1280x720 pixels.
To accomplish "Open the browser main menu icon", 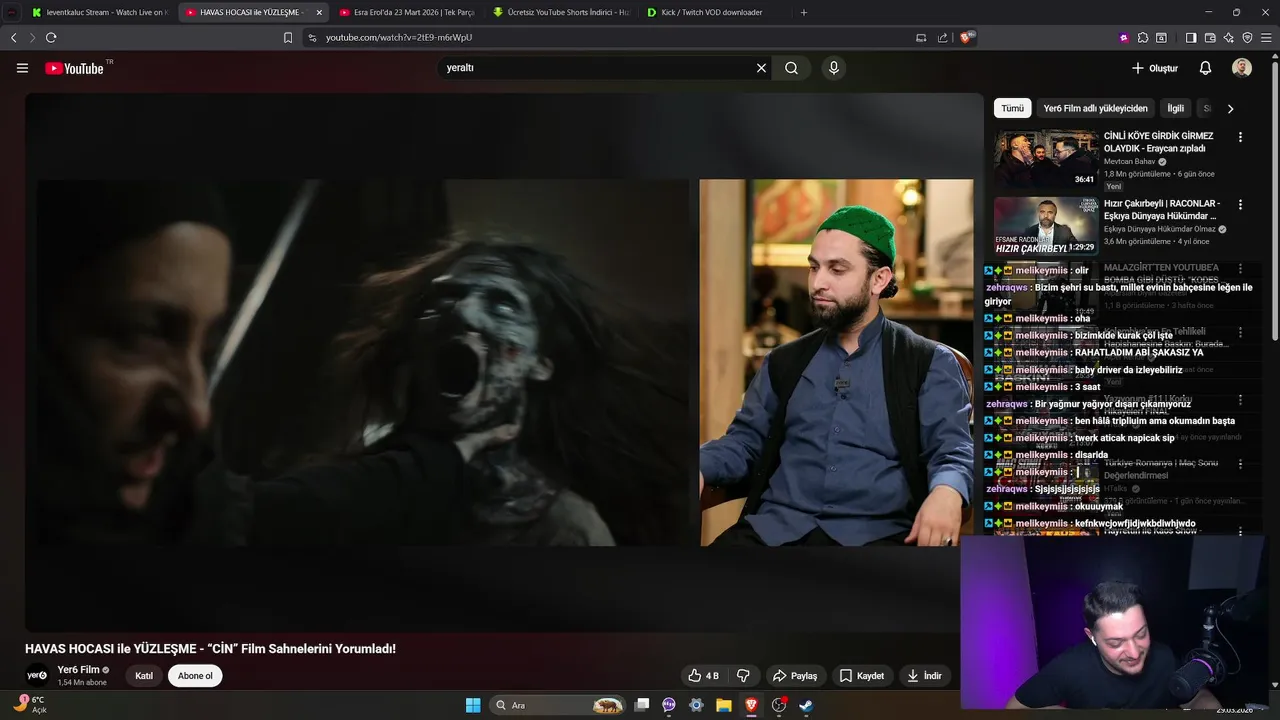I will pos(1266,37).
